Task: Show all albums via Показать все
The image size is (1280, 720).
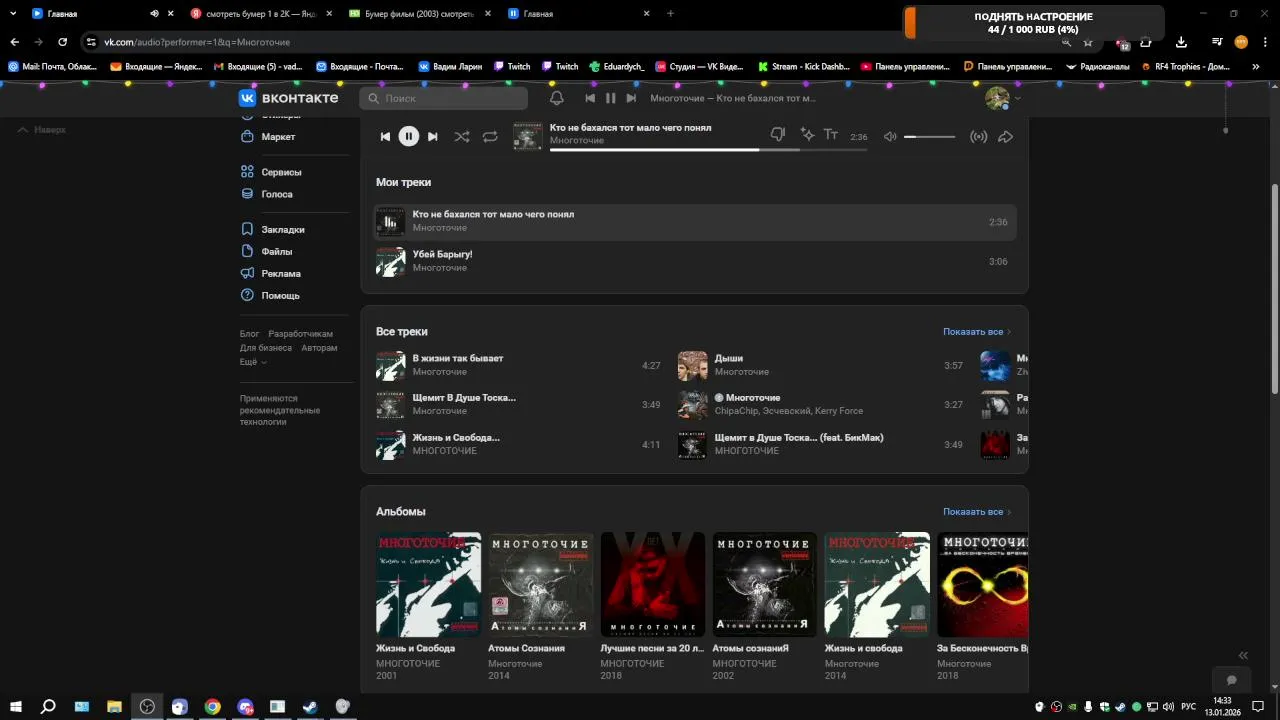Action: (x=977, y=512)
